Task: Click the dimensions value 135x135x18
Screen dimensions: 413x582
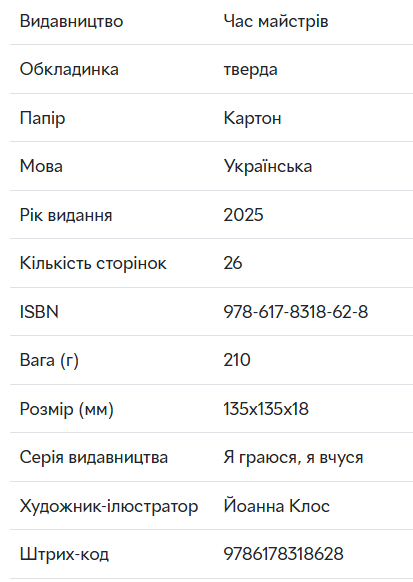Action: click(x=266, y=409)
